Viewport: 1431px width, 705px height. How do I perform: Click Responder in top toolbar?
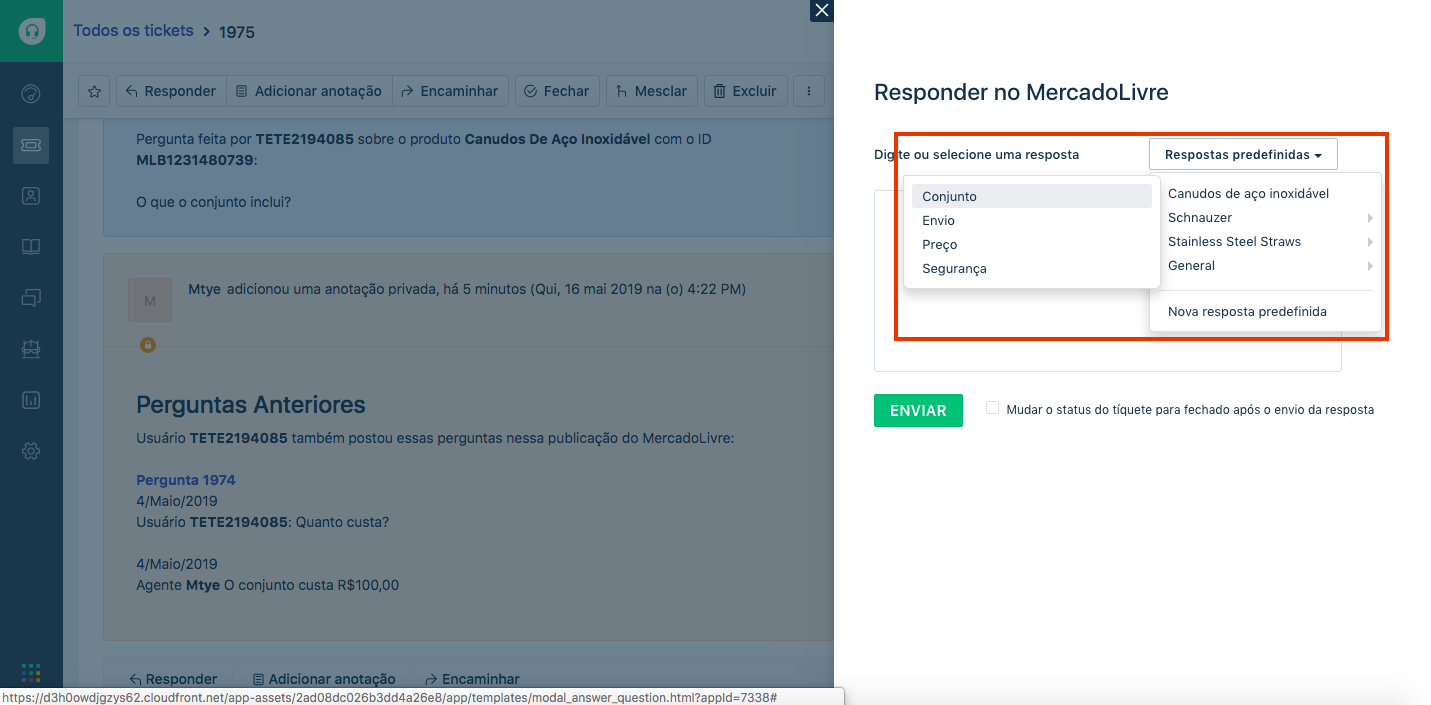click(171, 91)
